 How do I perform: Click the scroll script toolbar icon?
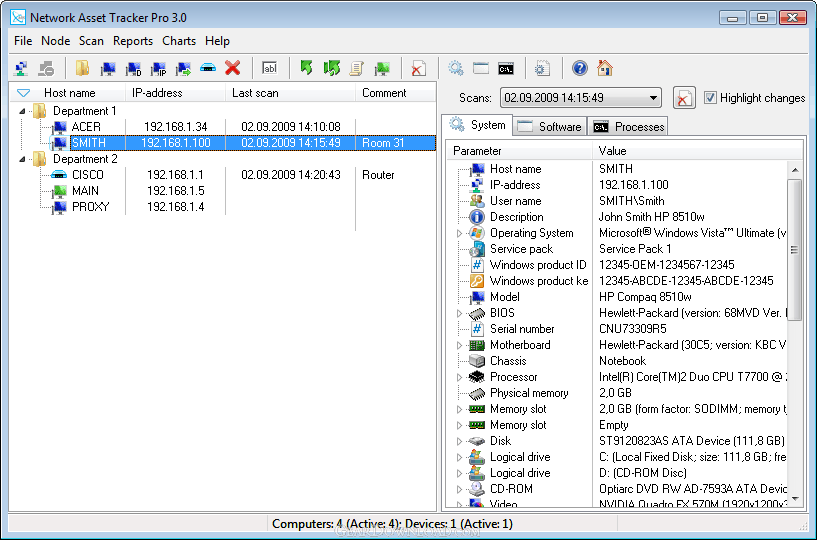(356, 68)
